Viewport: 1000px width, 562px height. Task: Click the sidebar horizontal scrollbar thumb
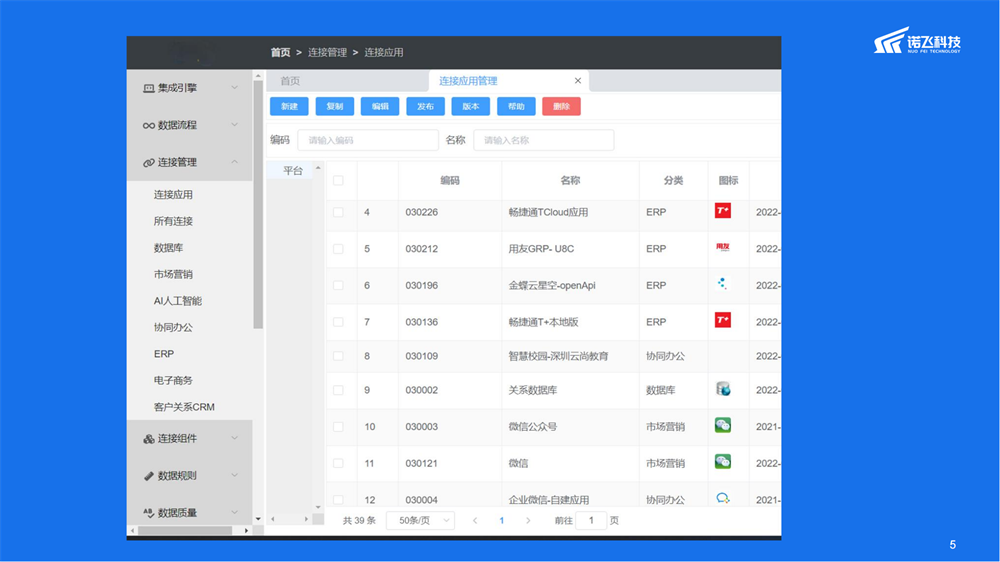pos(185,531)
